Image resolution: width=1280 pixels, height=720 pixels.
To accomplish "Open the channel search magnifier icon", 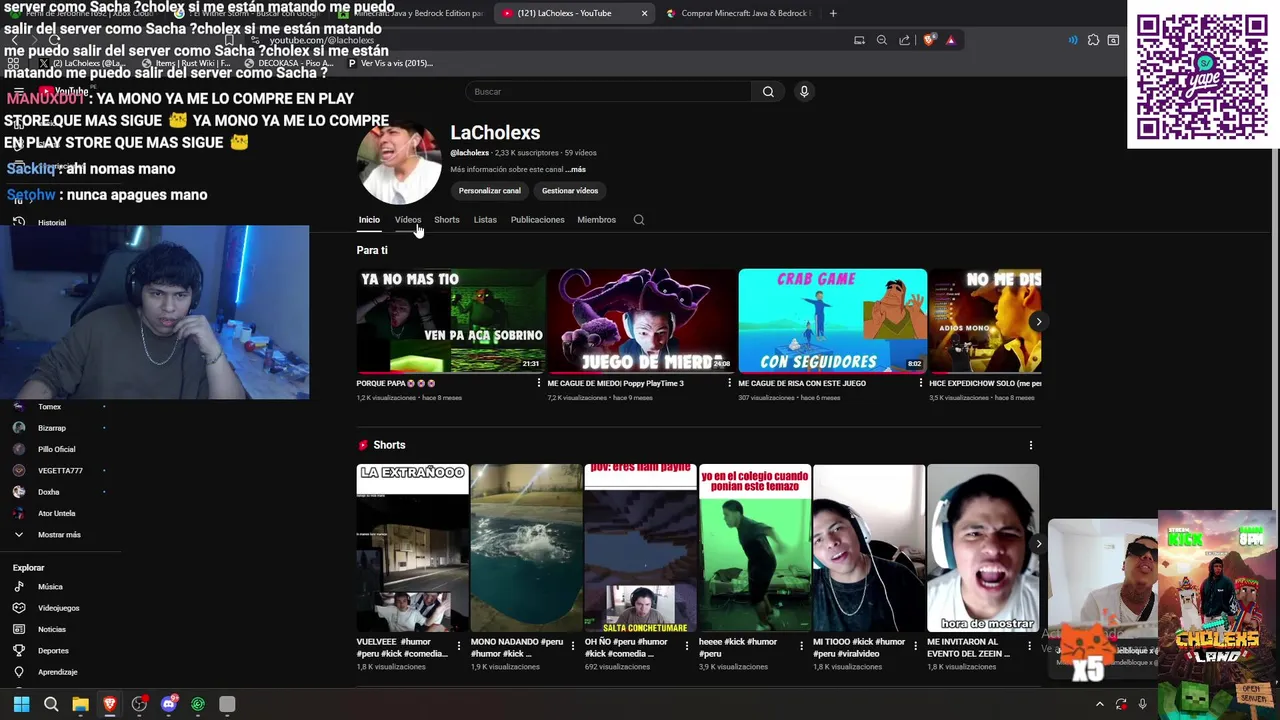I will tap(639, 220).
